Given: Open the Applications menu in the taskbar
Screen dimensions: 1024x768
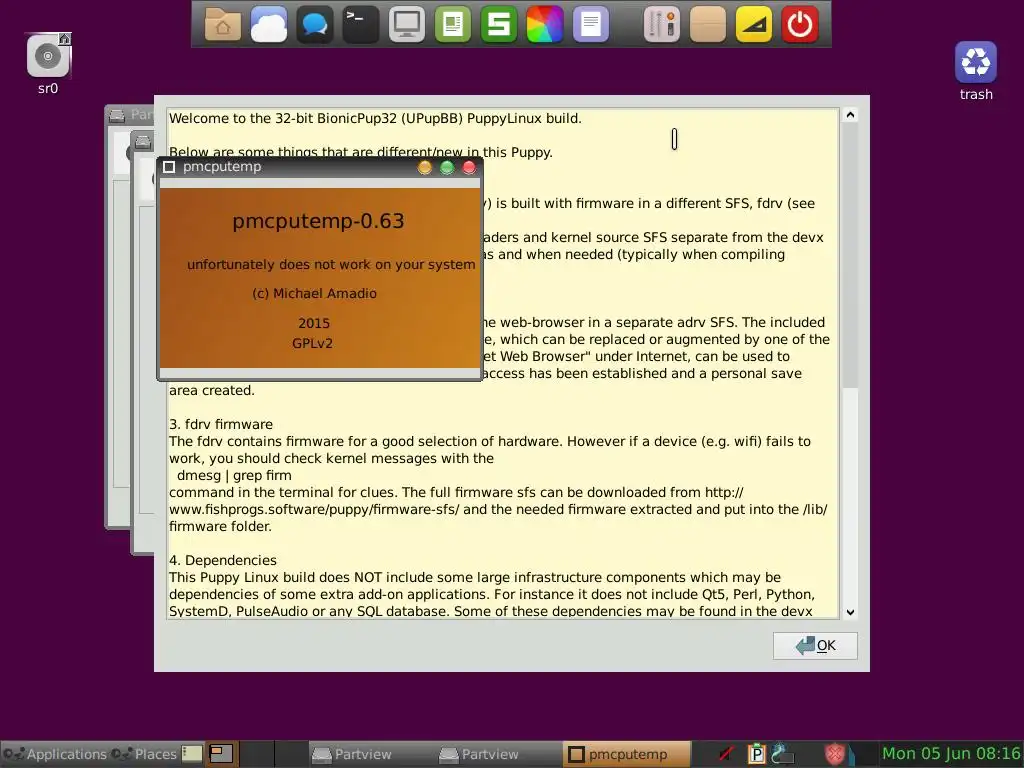Looking at the screenshot, I should (x=56, y=754).
